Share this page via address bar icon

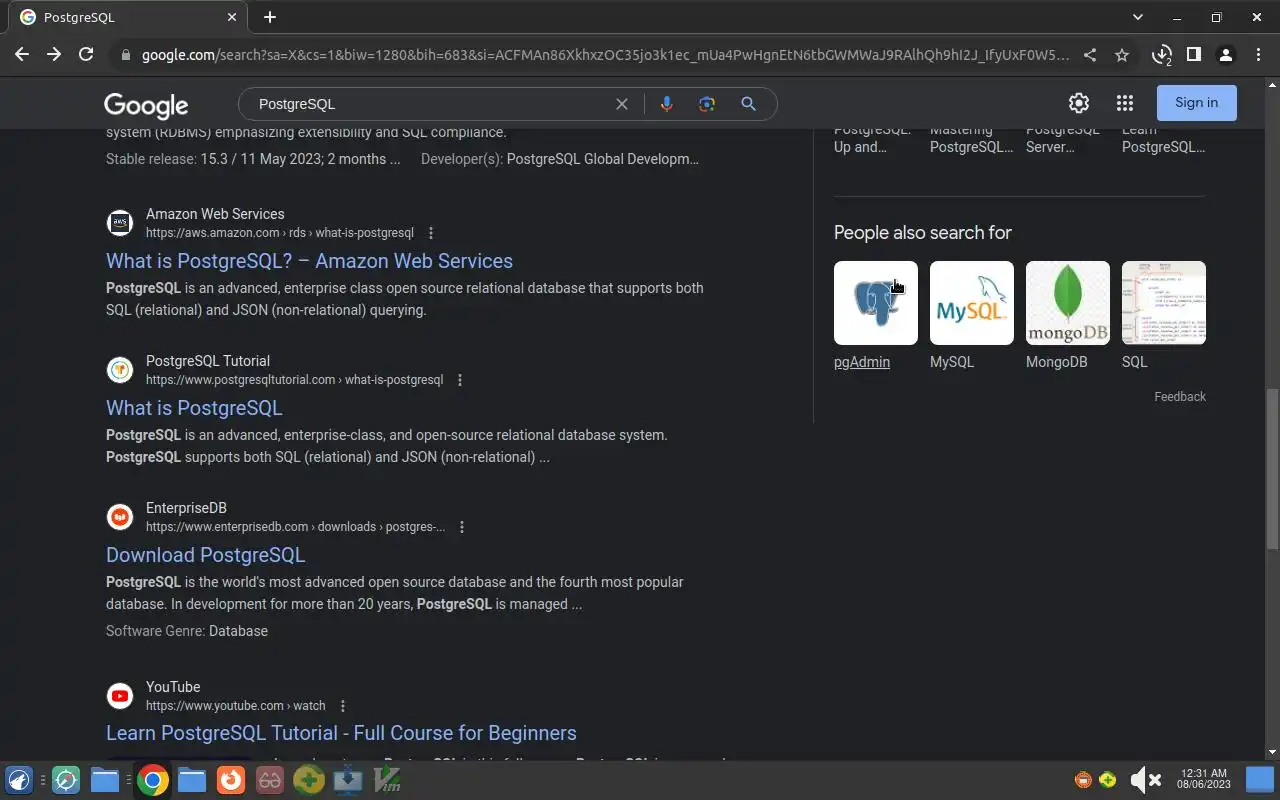click(x=1090, y=55)
